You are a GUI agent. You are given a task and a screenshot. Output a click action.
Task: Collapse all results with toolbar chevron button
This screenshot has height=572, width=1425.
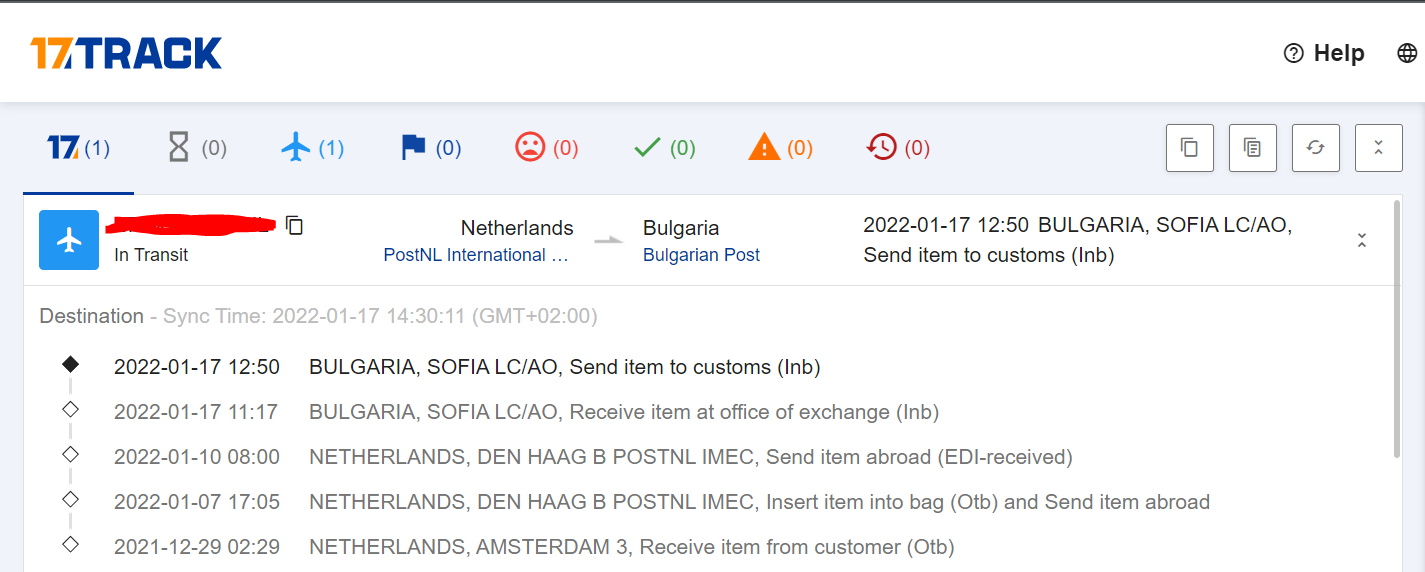[x=1378, y=148]
